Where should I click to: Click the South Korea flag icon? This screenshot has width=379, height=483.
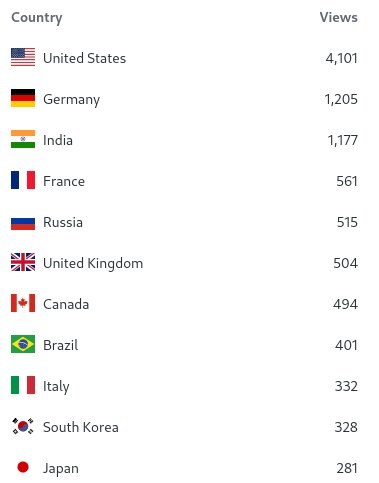(x=23, y=426)
